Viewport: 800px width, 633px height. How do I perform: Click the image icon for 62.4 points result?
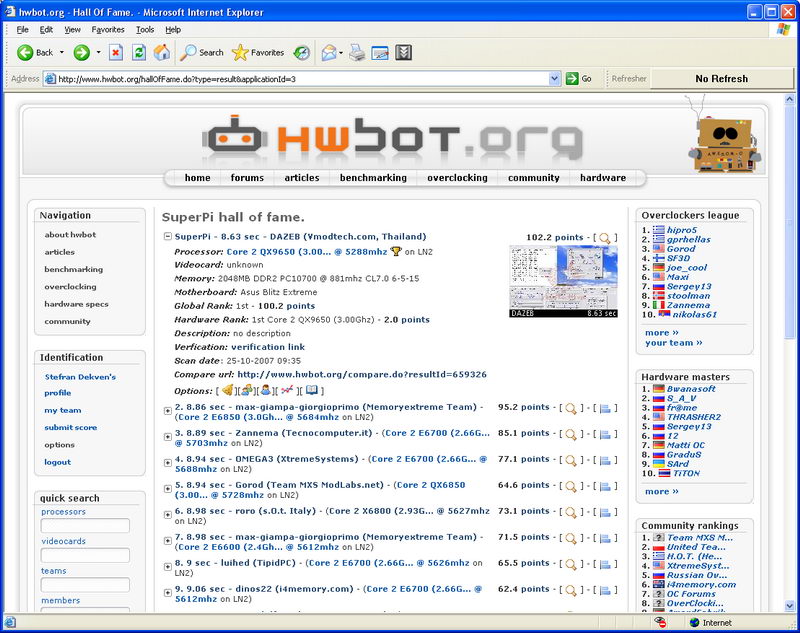click(x=605, y=591)
